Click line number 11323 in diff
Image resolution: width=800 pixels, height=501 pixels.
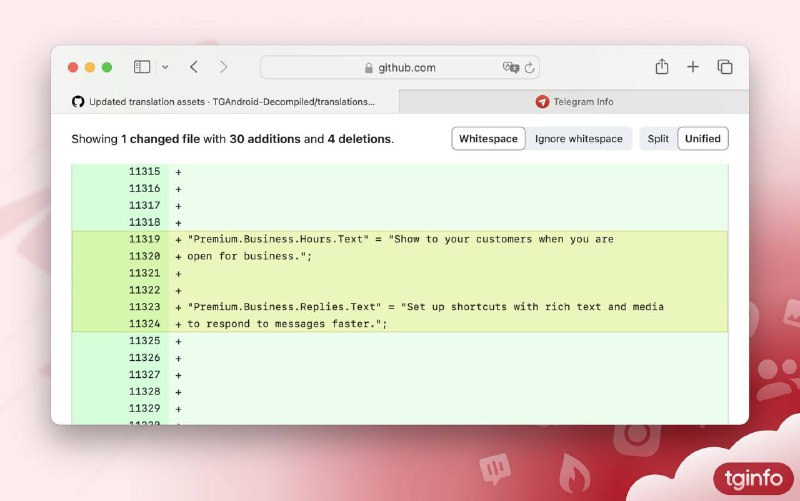tap(144, 307)
